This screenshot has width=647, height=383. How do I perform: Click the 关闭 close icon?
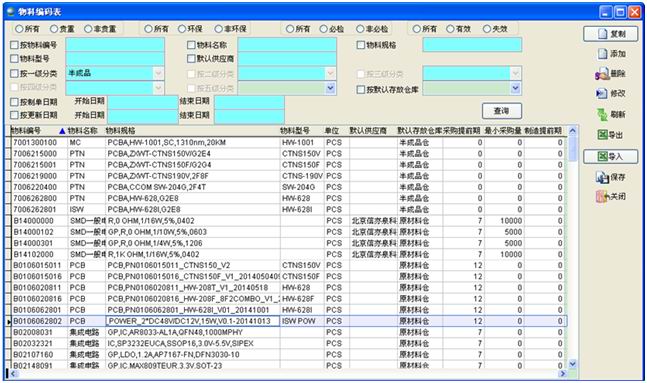coord(602,196)
